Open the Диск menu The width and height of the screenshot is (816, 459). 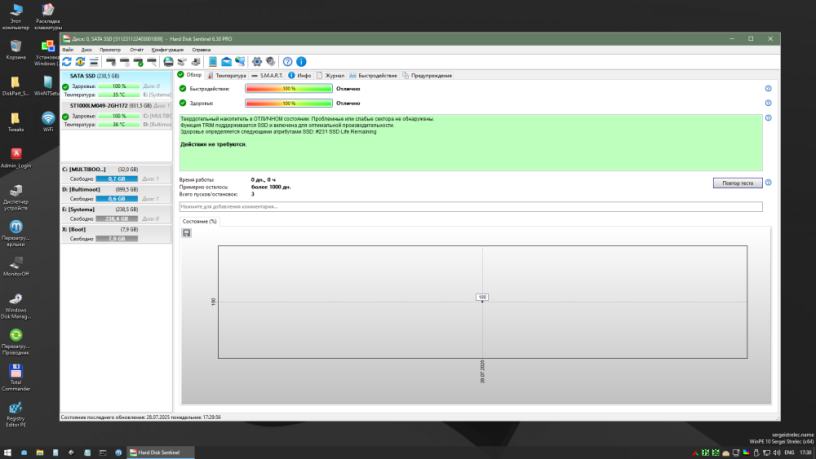tap(86, 50)
